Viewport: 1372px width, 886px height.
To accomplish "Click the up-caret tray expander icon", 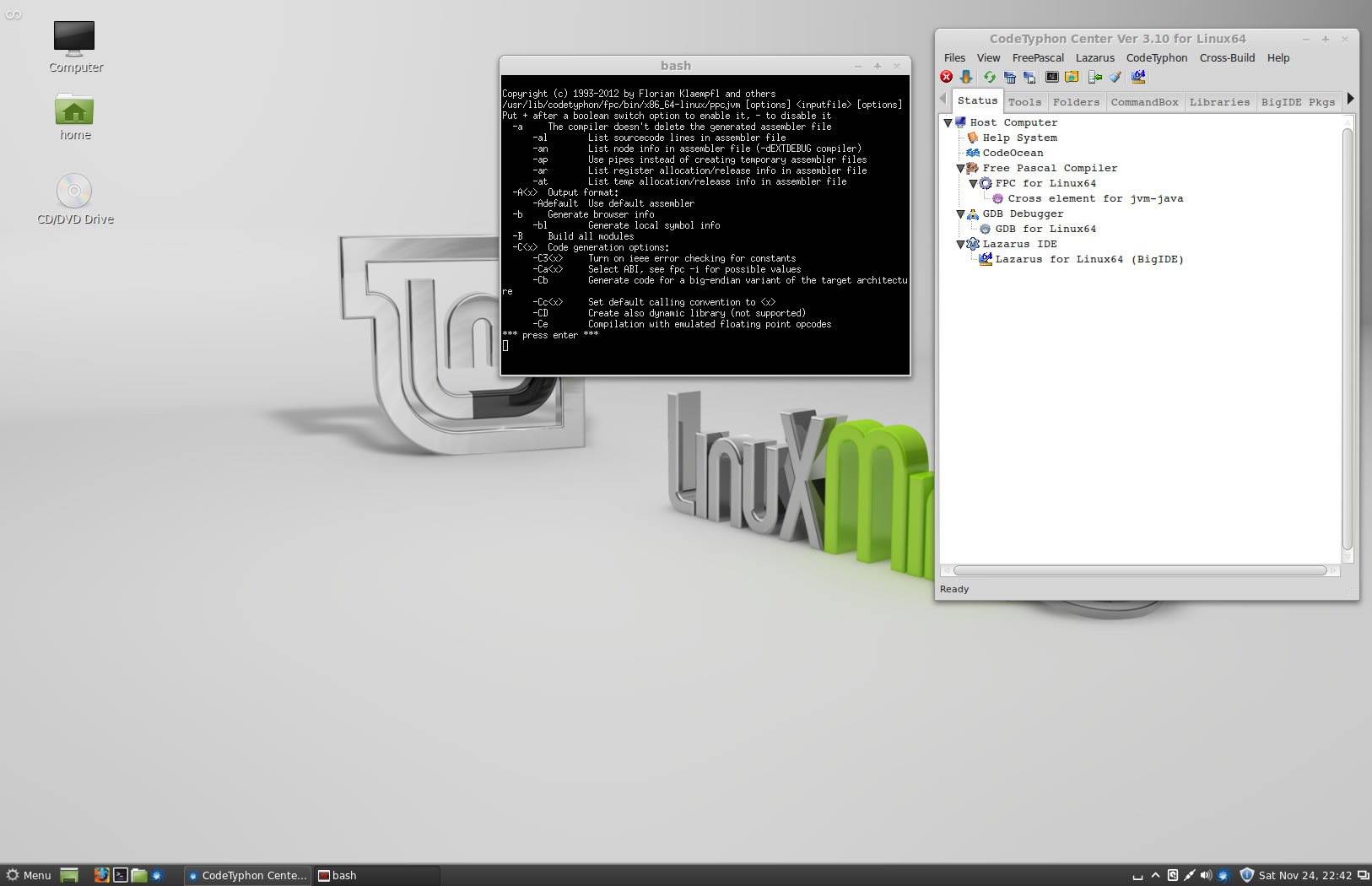I will [1155, 875].
